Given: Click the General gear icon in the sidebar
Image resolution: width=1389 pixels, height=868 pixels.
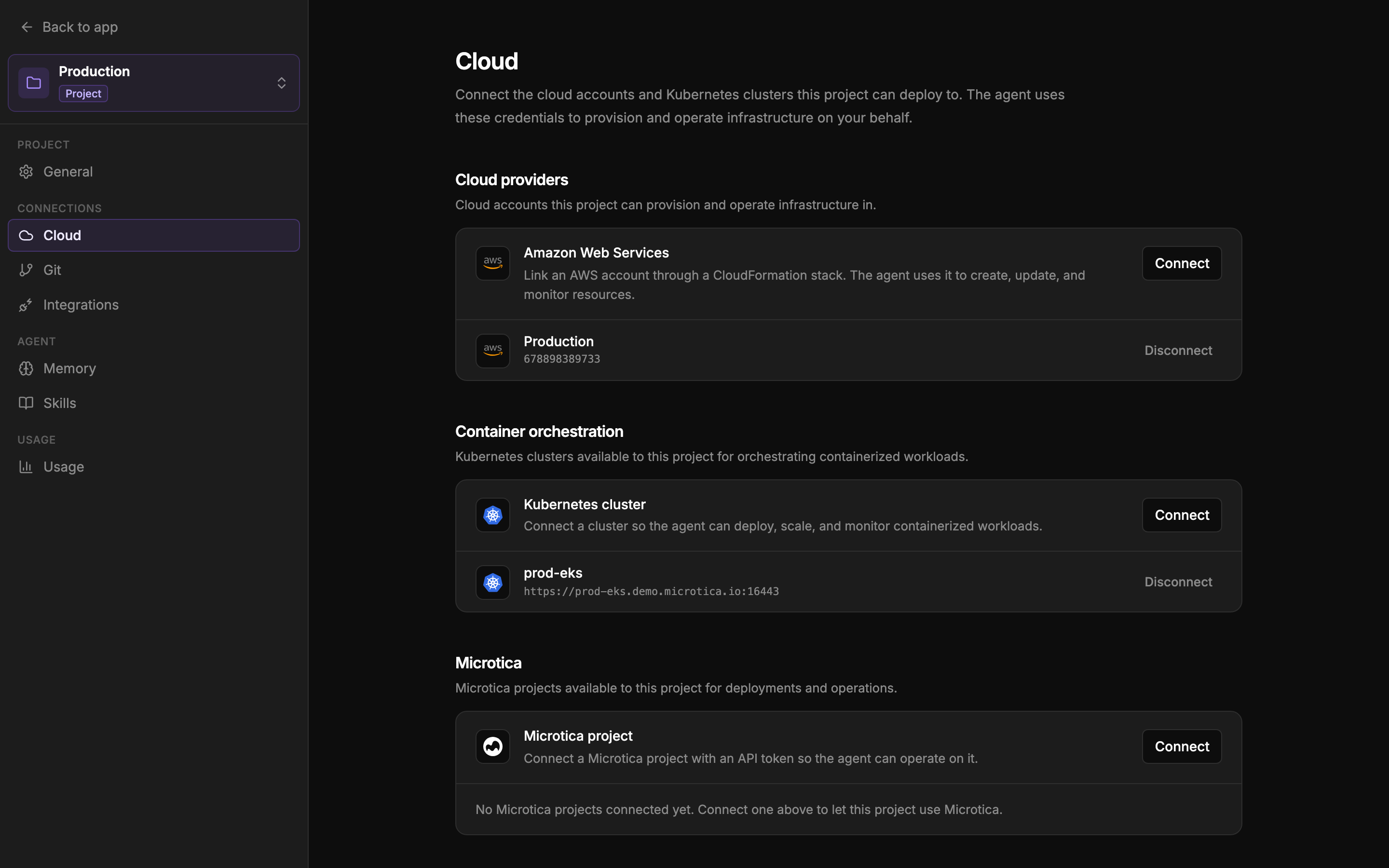Looking at the screenshot, I should coord(26,172).
